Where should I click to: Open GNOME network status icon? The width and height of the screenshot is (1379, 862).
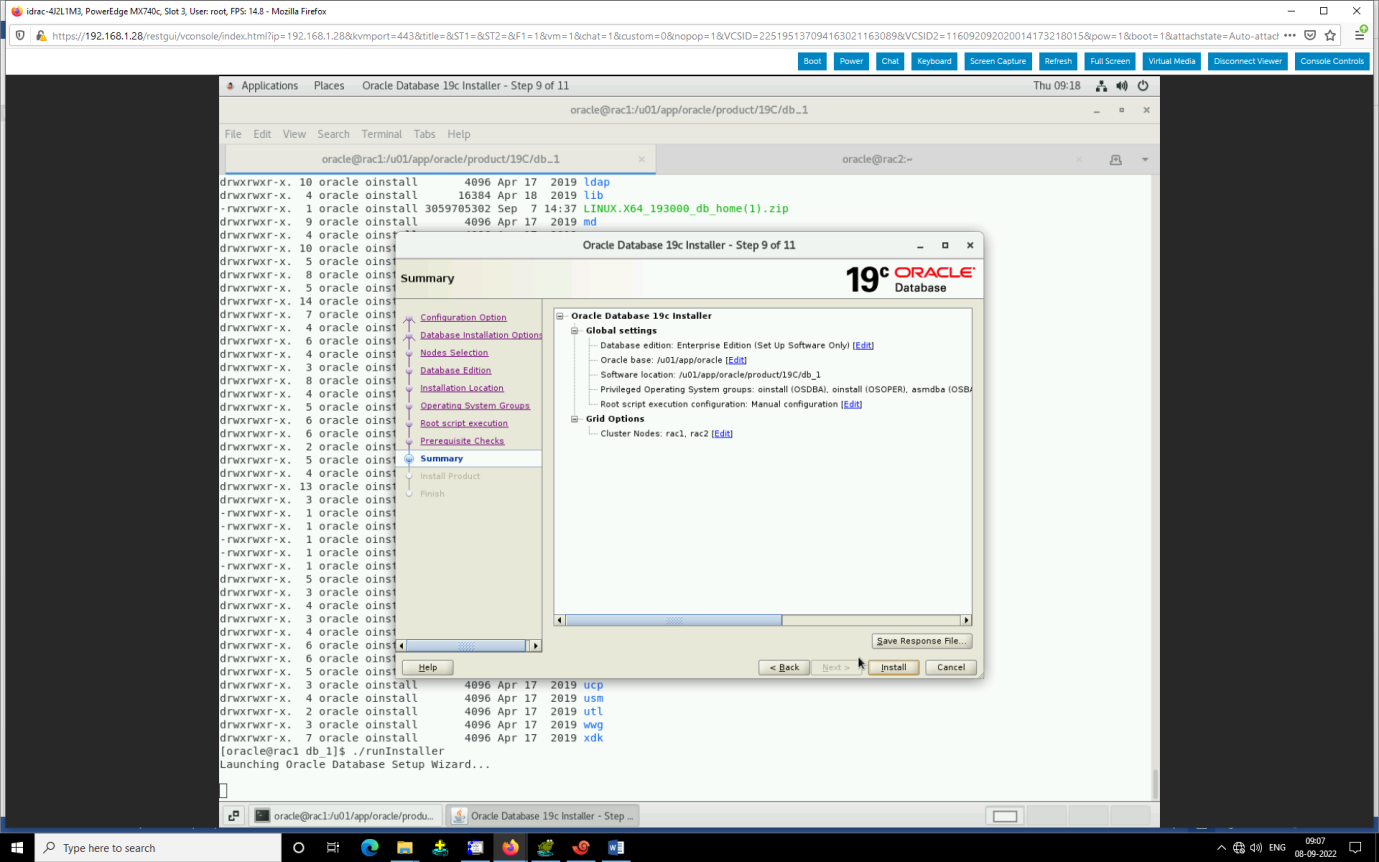click(x=1101, y=86)
